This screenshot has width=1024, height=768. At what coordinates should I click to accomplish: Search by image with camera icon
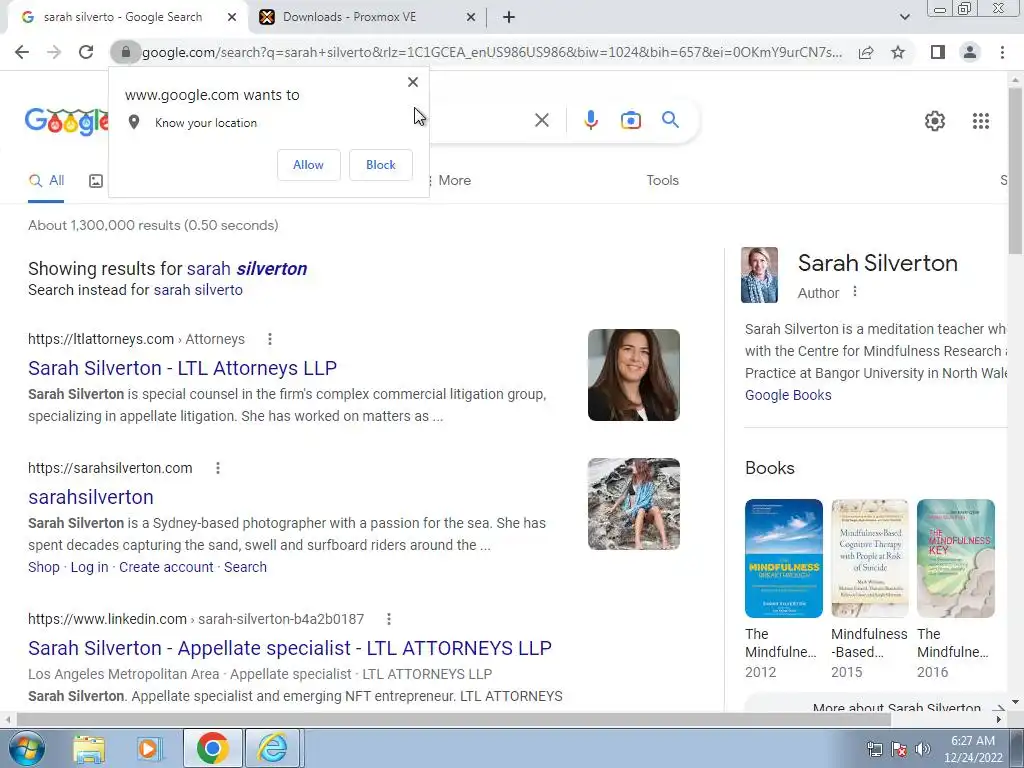coord(630,120)
